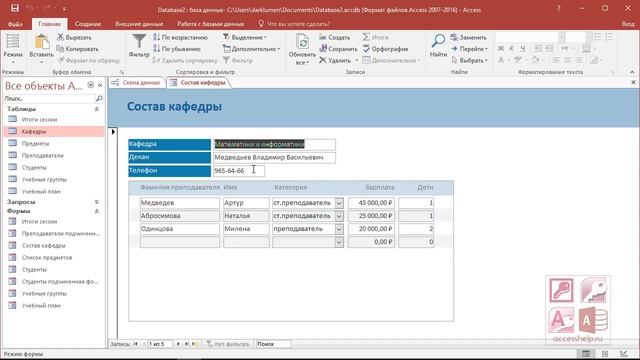The width and height of the screenshot is (640, 360).
Task: Open the Перейти dropdown
Action: click(x=469, y=49)
